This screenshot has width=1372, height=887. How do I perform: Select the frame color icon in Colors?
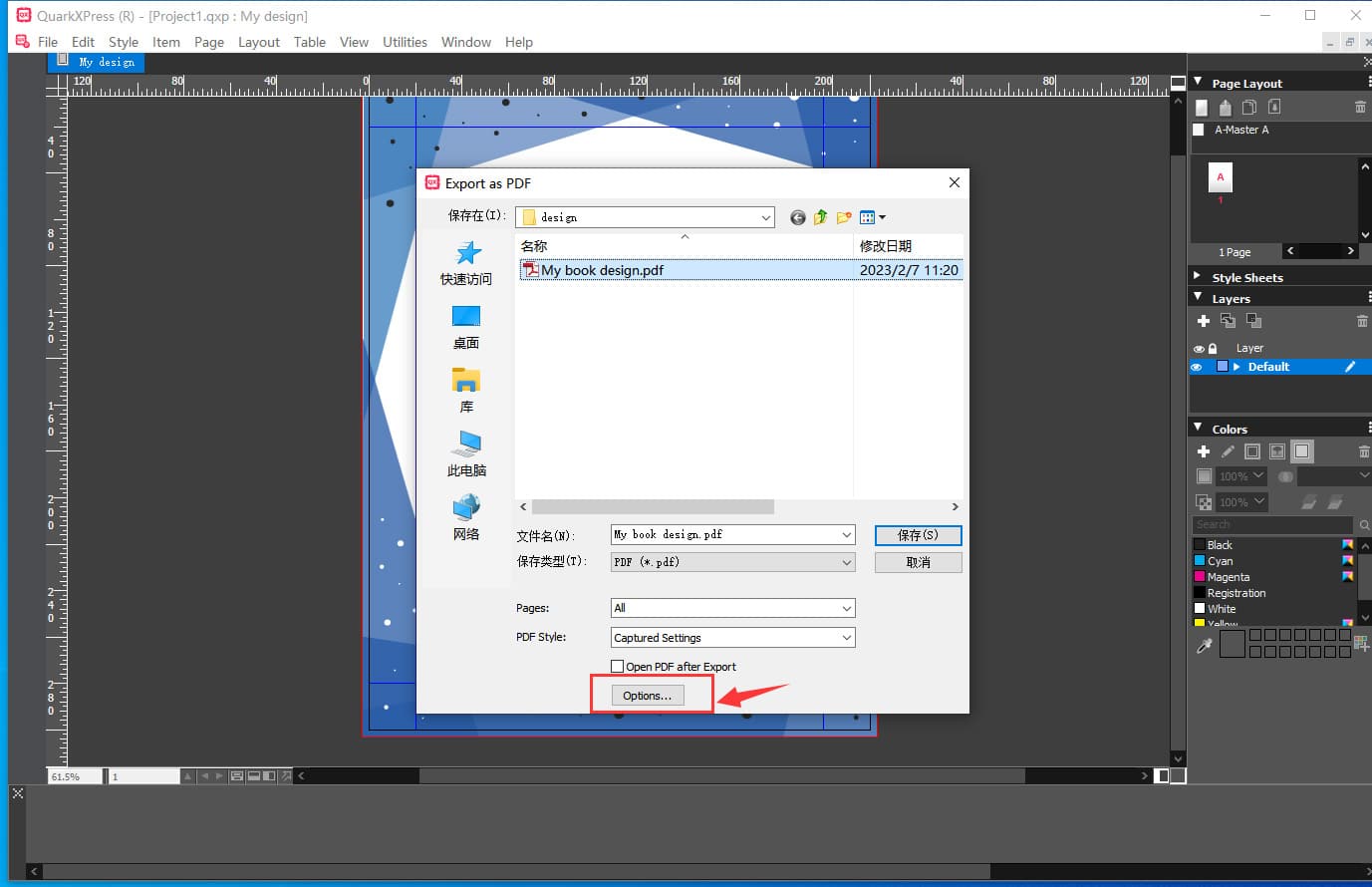pyautogui.click(x=1252, y=451)
